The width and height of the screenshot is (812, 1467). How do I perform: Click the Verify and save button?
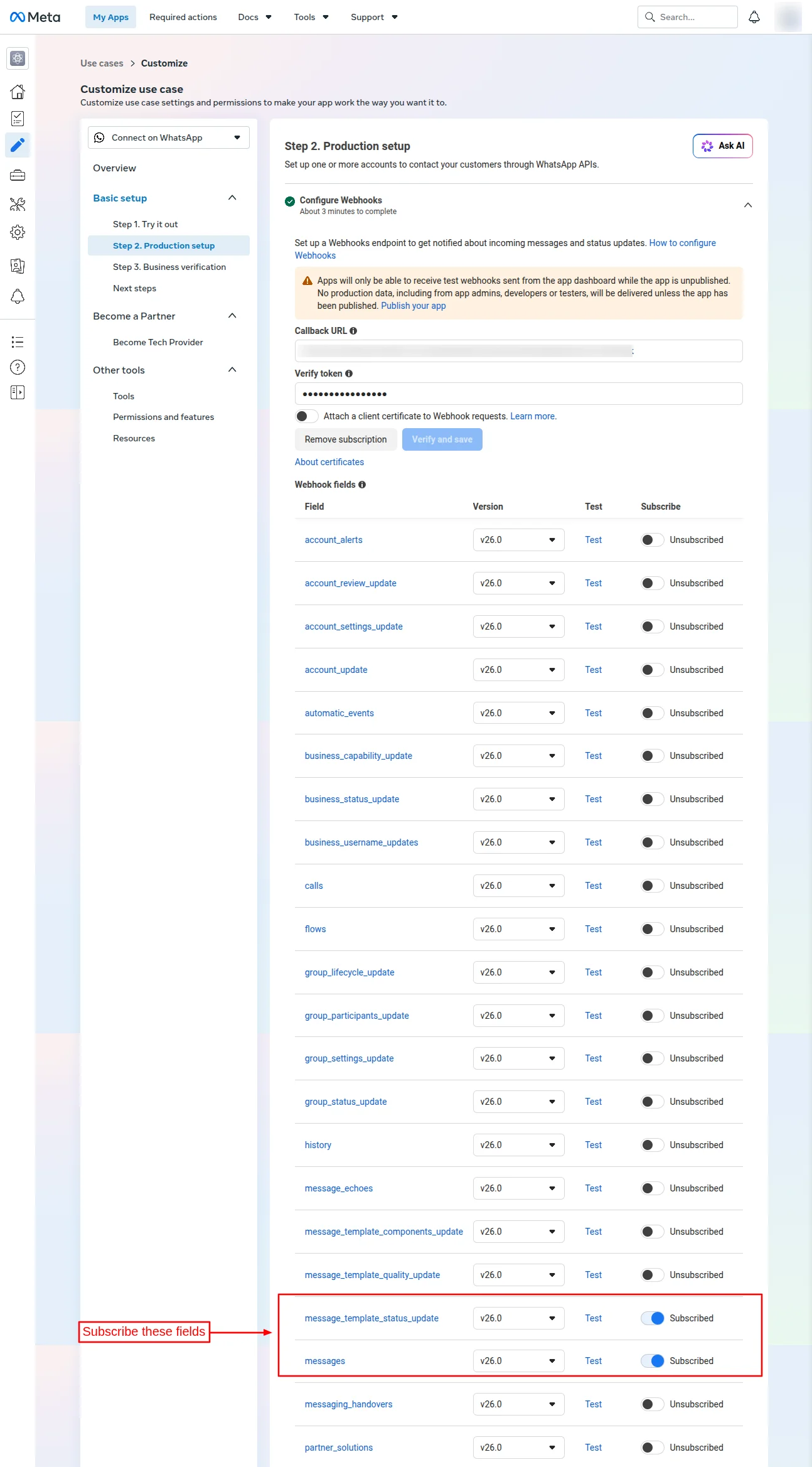pyautogui.click(x=442, y=439)
